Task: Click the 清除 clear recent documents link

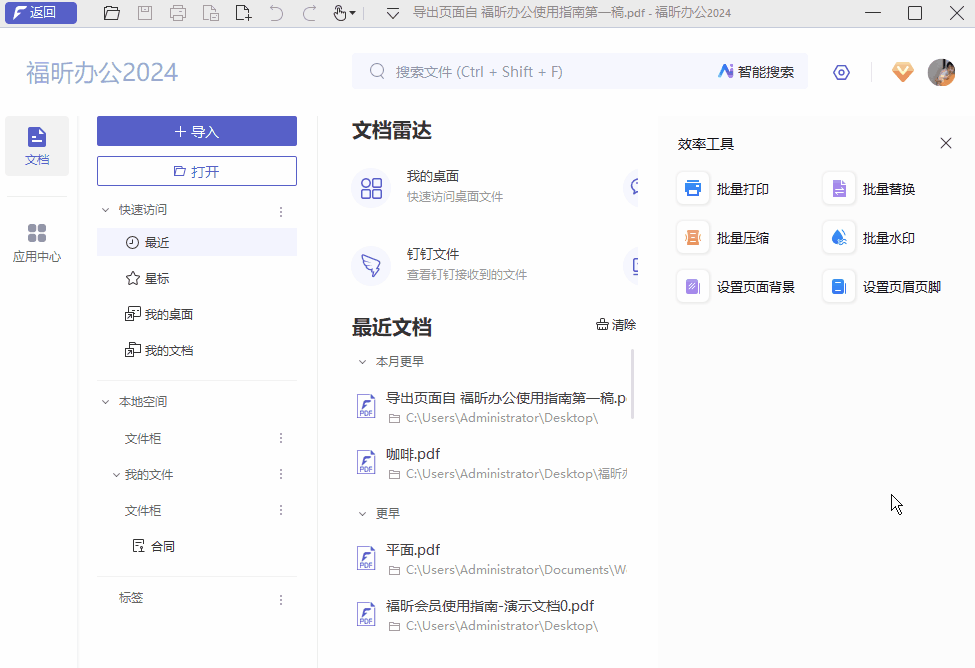Action: click(614, 324)
